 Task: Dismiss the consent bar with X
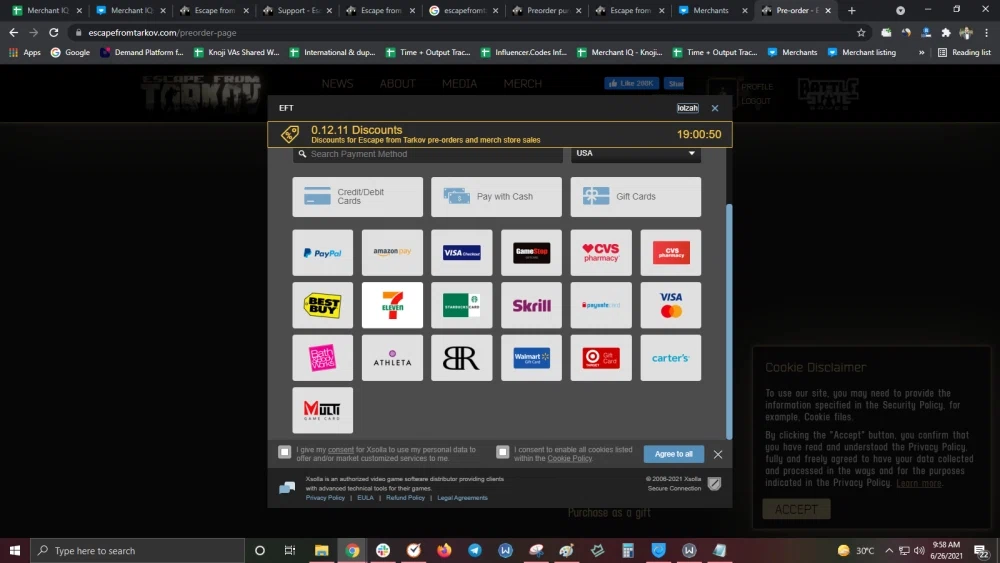(x=717, y=454)
